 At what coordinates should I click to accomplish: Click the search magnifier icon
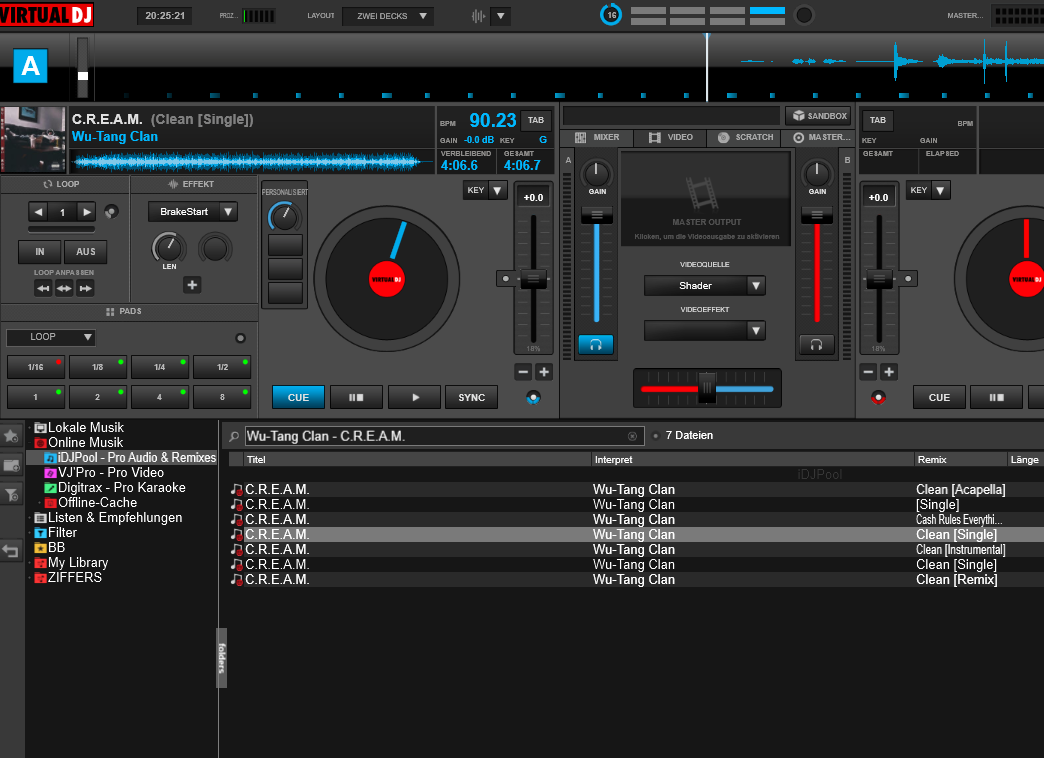234,436
